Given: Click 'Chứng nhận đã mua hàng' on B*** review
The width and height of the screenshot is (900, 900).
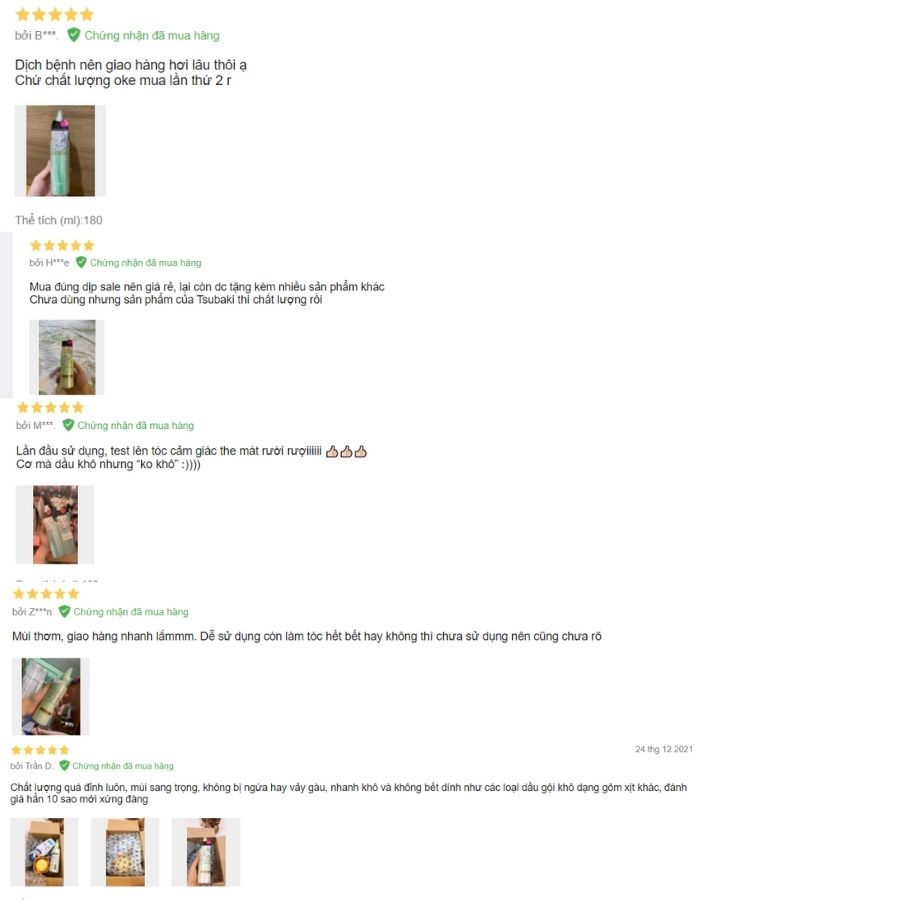Looking at the screenshot, I should coord(152,36).
